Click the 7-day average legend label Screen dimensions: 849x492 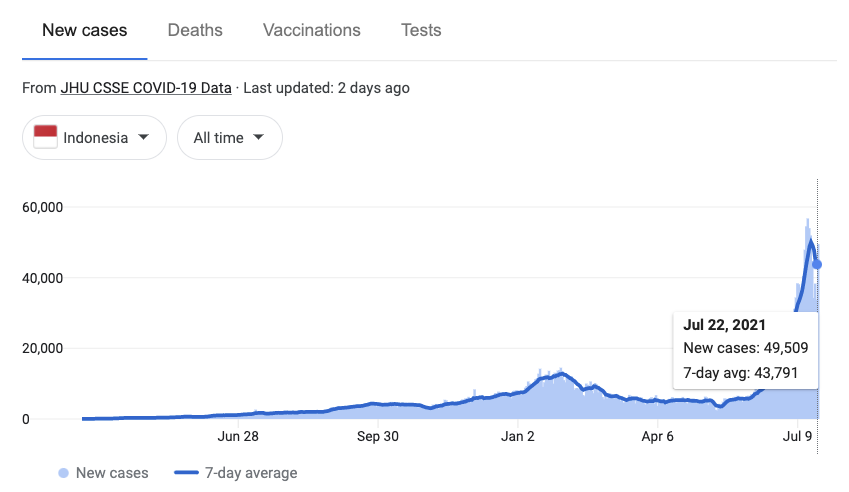251,473
